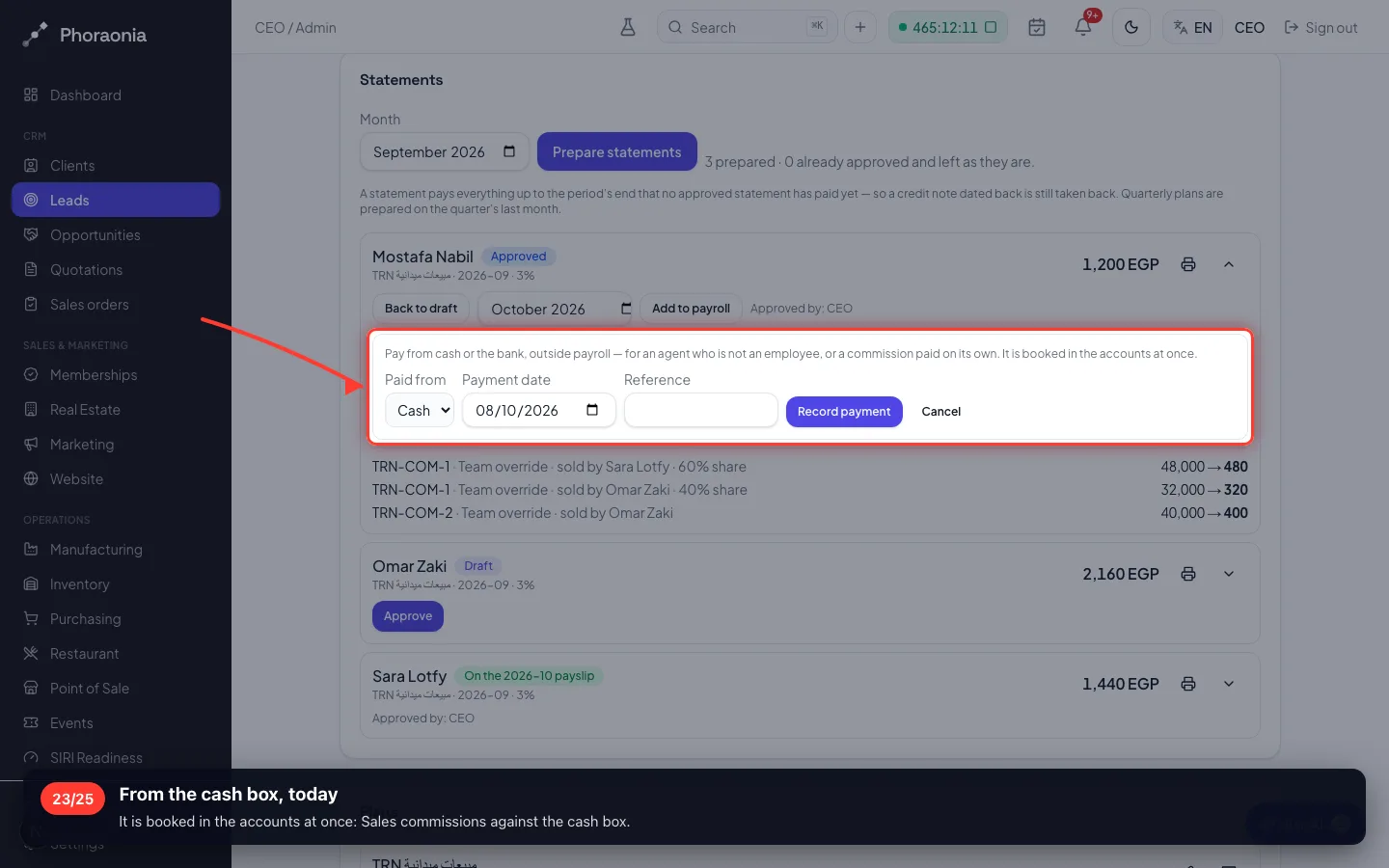This screenshot has height=868, width=1389.
Task: Open Real Estate icon in sidebar
Action: tap(31, 410)
